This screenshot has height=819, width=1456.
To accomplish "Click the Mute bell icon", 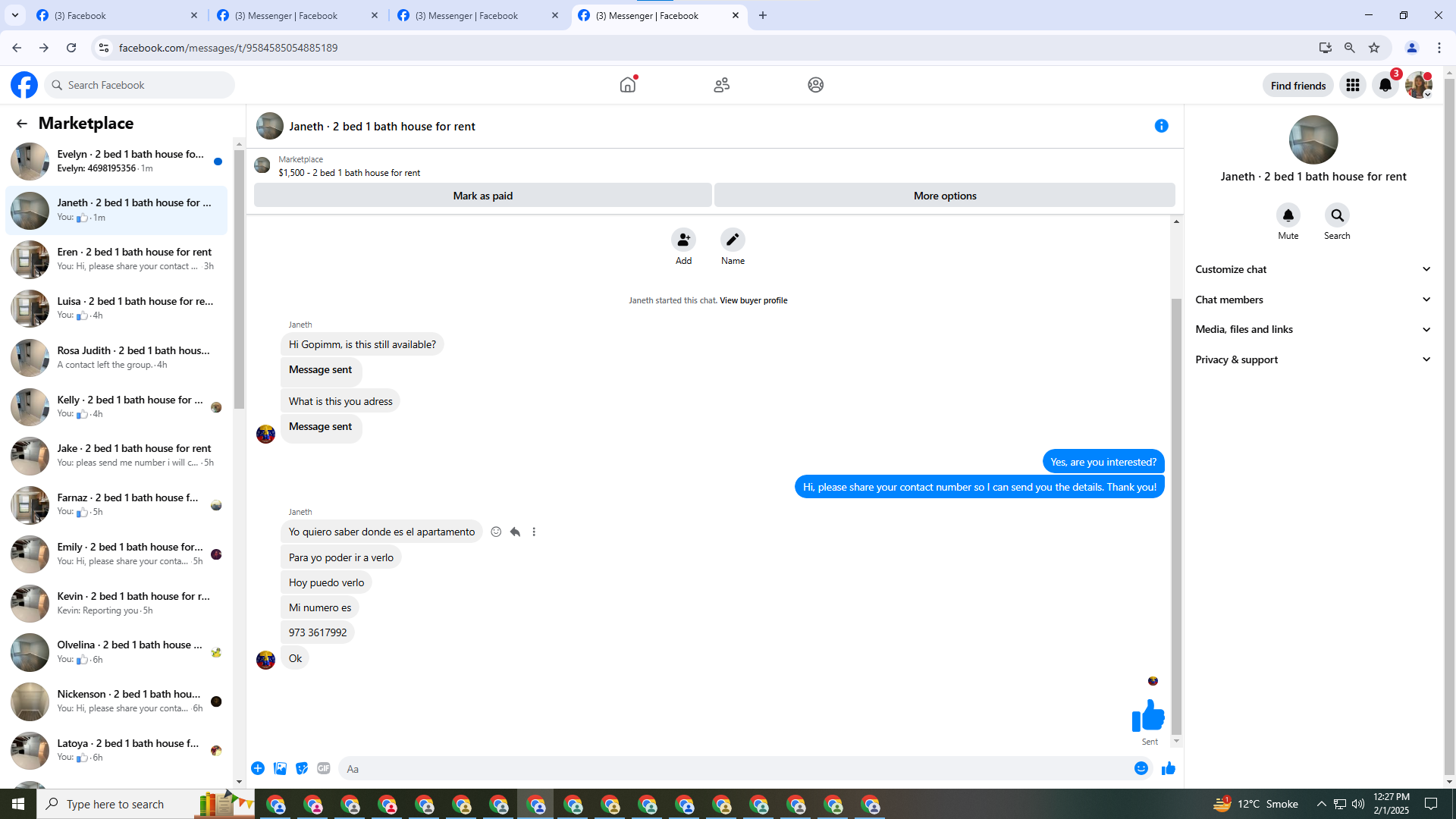I will point(1288,215).
